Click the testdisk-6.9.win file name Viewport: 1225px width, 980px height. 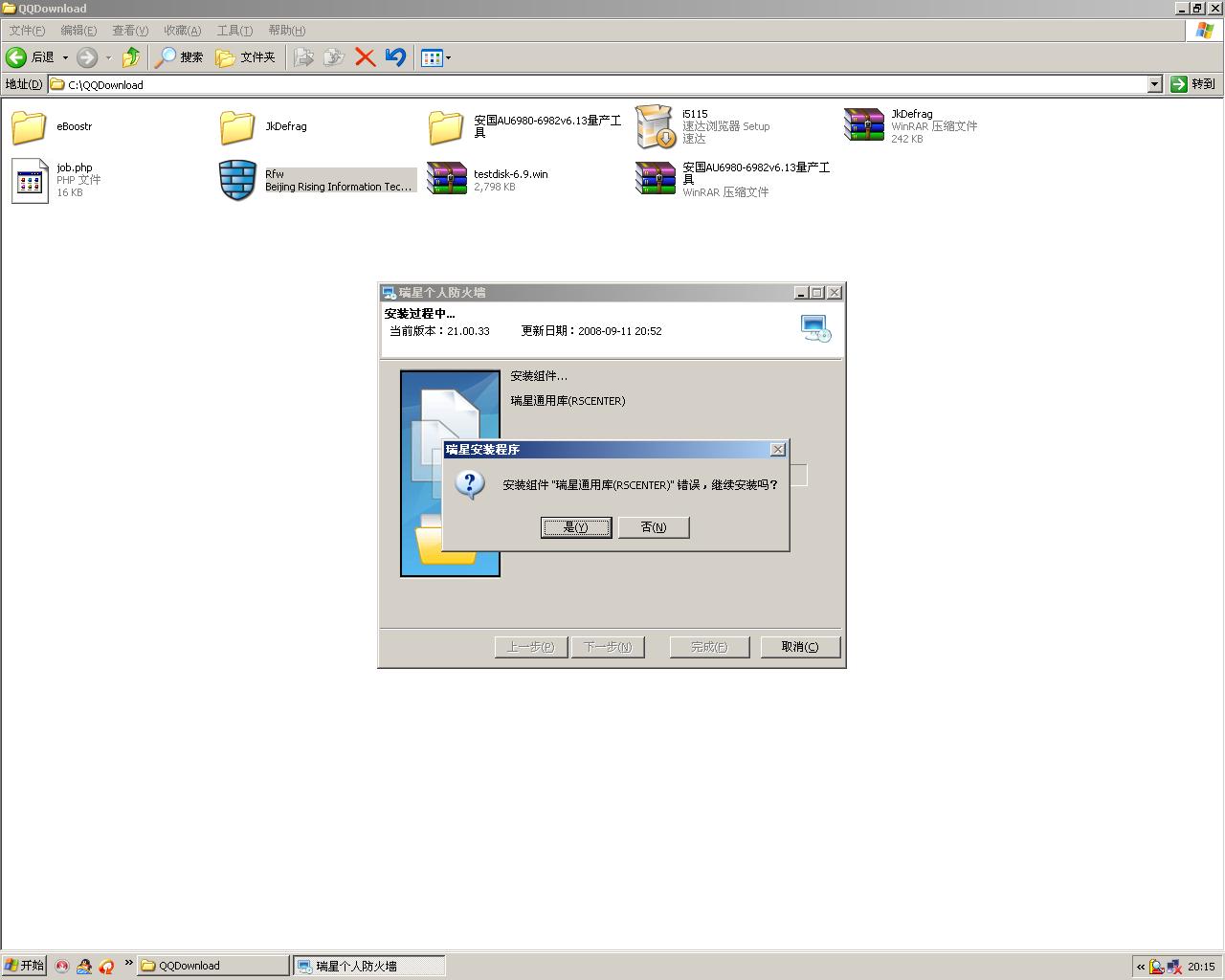511,174
